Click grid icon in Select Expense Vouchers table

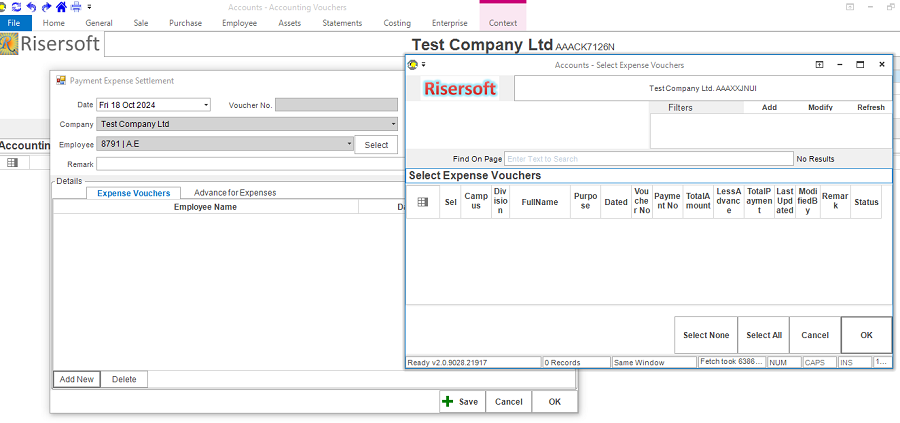tap(422, 202)
